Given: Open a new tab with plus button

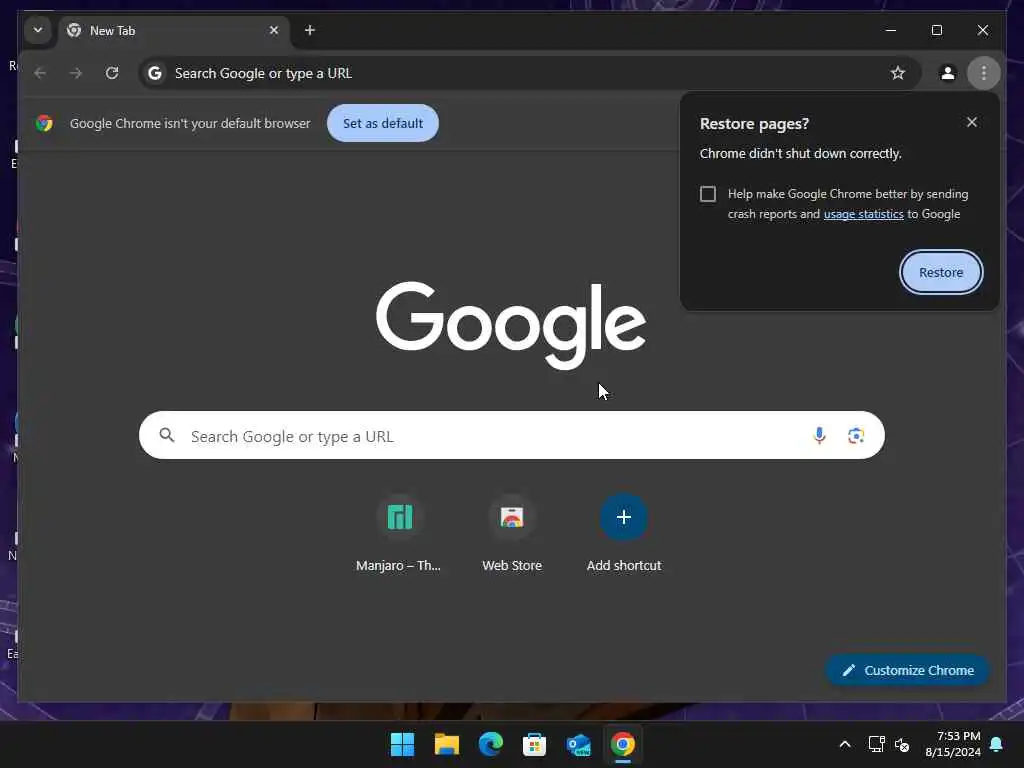Looking at the screenshot, I should (310, 30).
